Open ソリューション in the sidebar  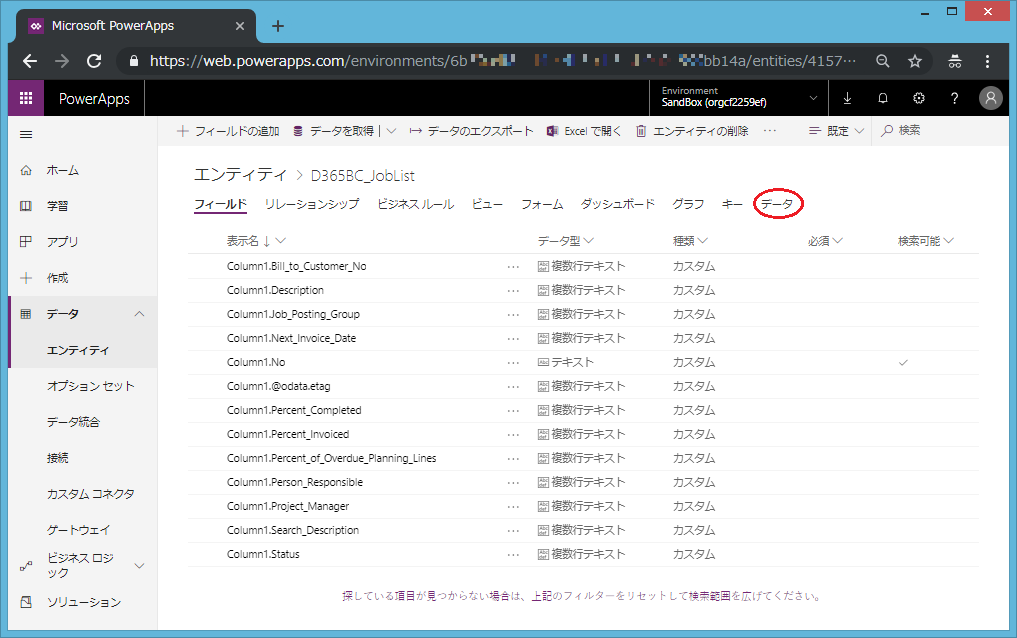83,602
